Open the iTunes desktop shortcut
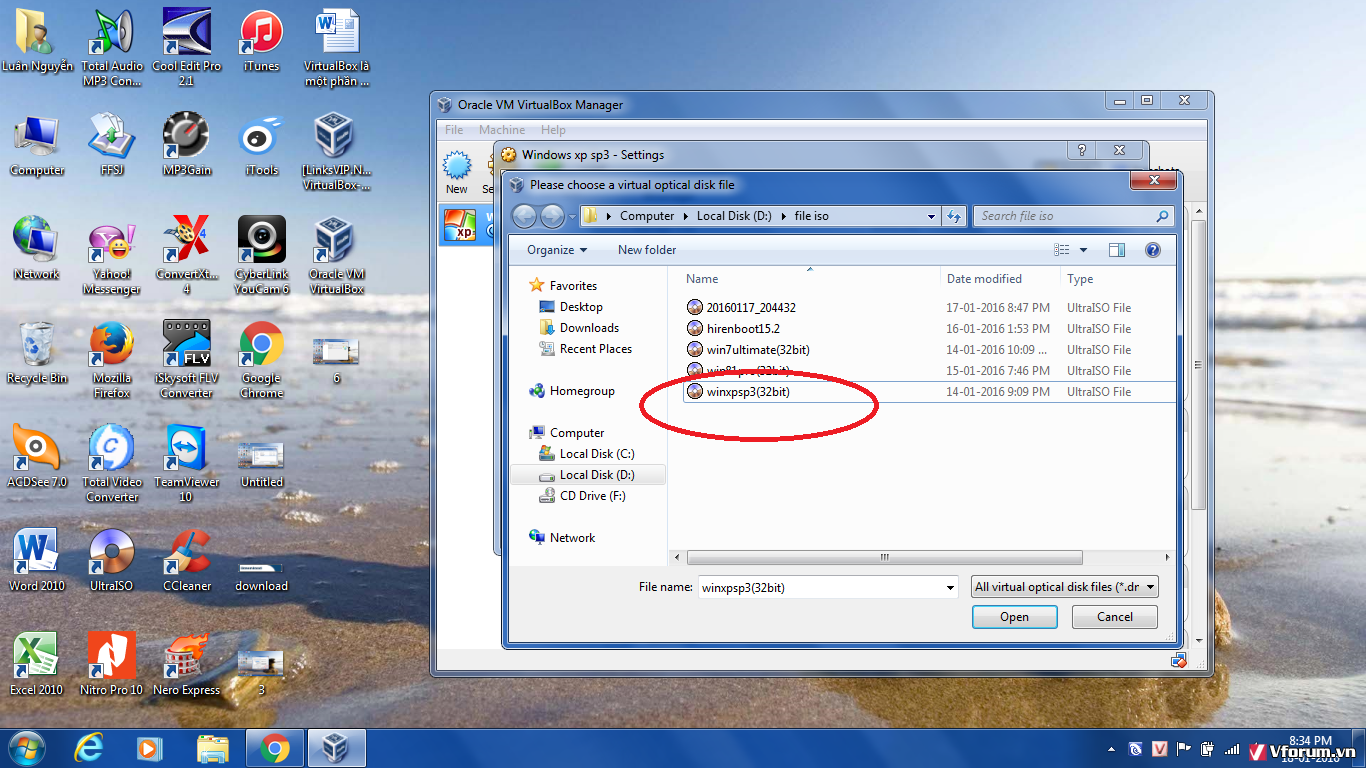The image size is (1366, 768). click(261, 40)
